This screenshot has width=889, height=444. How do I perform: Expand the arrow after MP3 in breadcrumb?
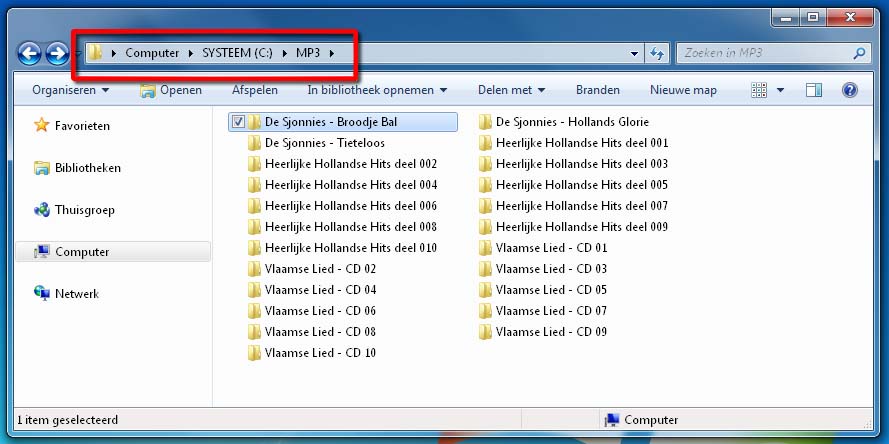point(332,53)
